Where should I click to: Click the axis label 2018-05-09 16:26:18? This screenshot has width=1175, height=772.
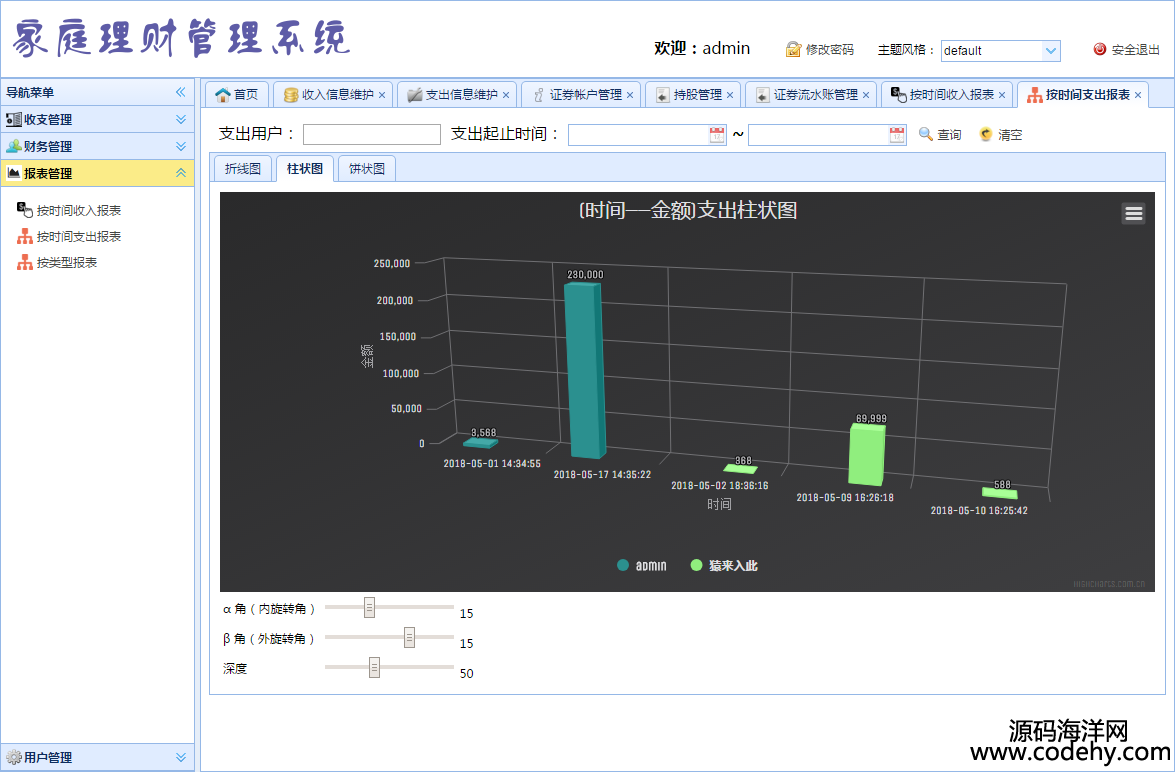[845, 498]
